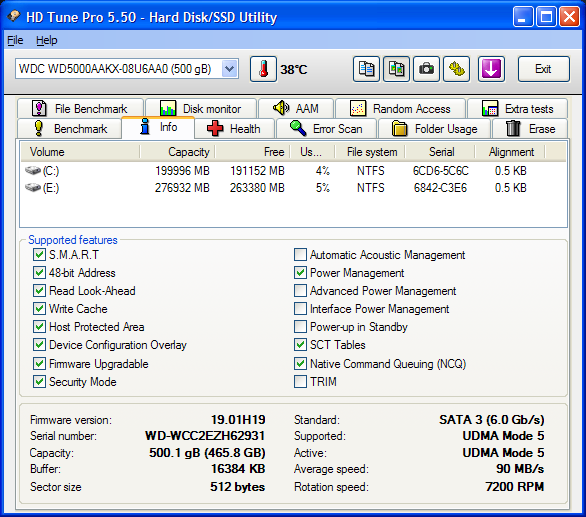The height and width of the screenshot is (517, 586).
Task: Click the Exit button
Action: [x=543, y=69]
